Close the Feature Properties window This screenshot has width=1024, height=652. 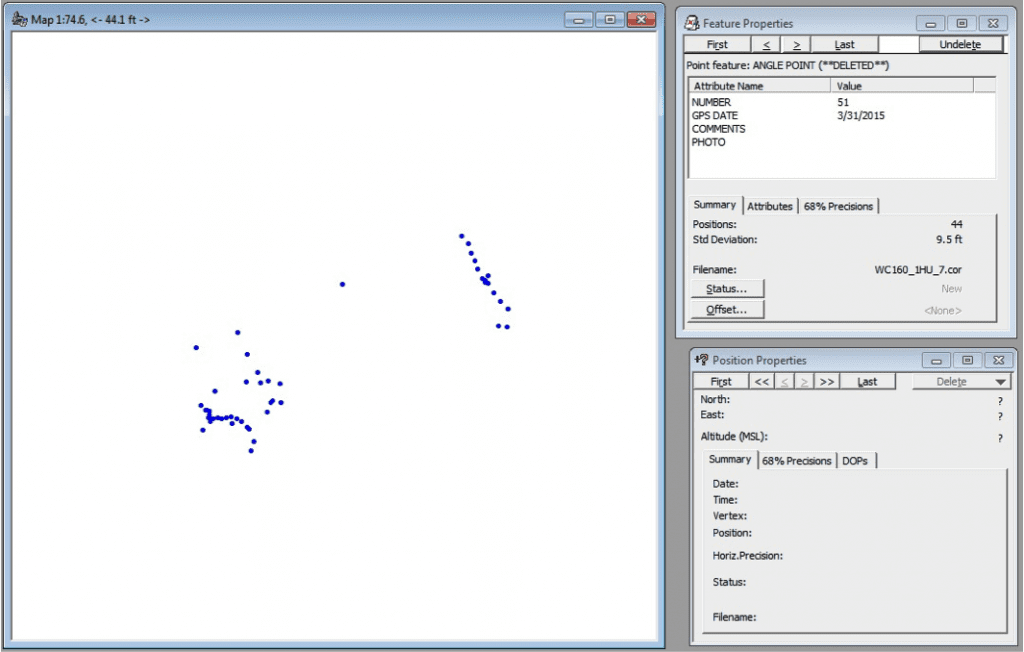click(993, 24)
